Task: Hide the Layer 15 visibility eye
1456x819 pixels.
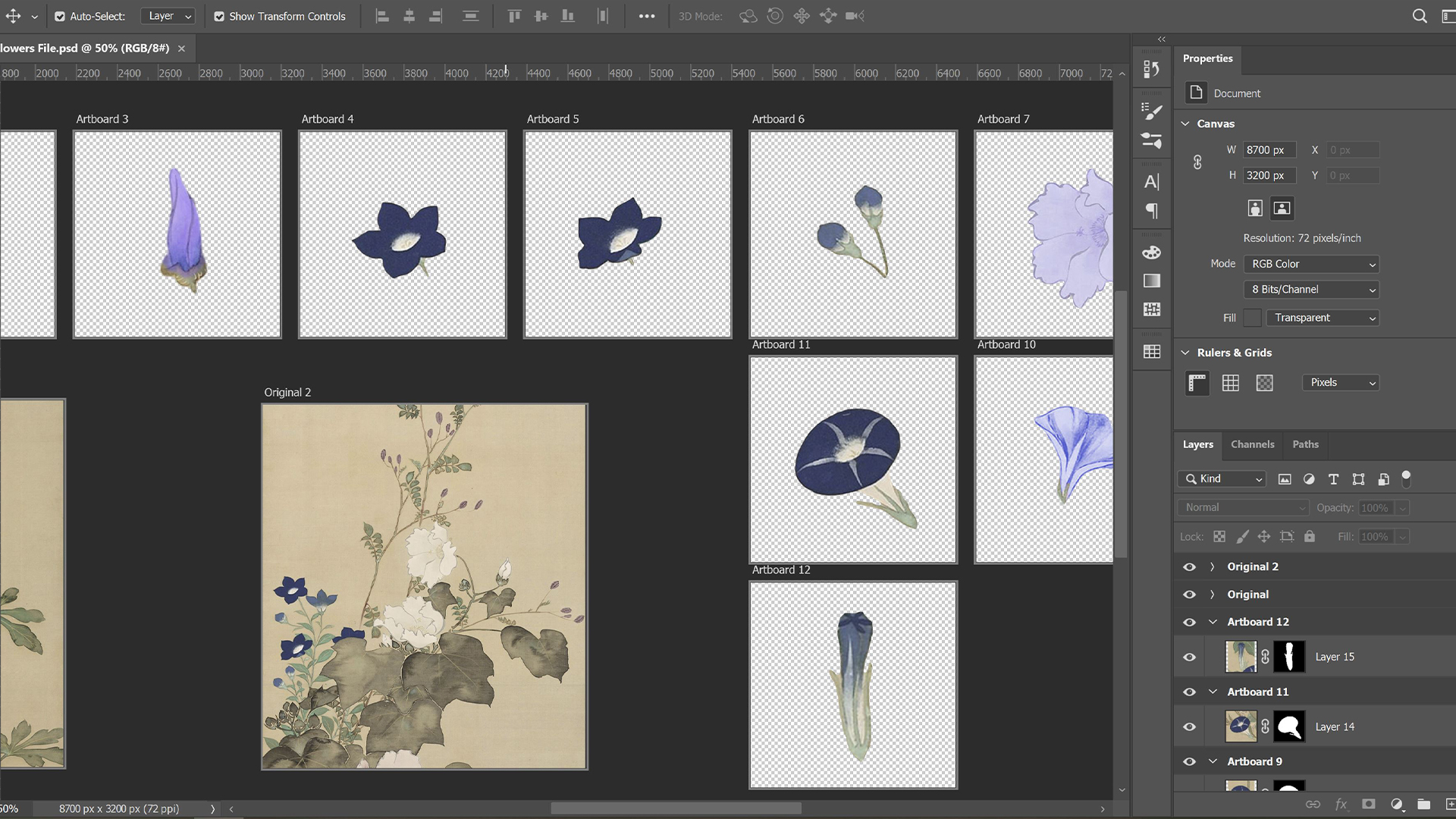Action: (1189, 657)
